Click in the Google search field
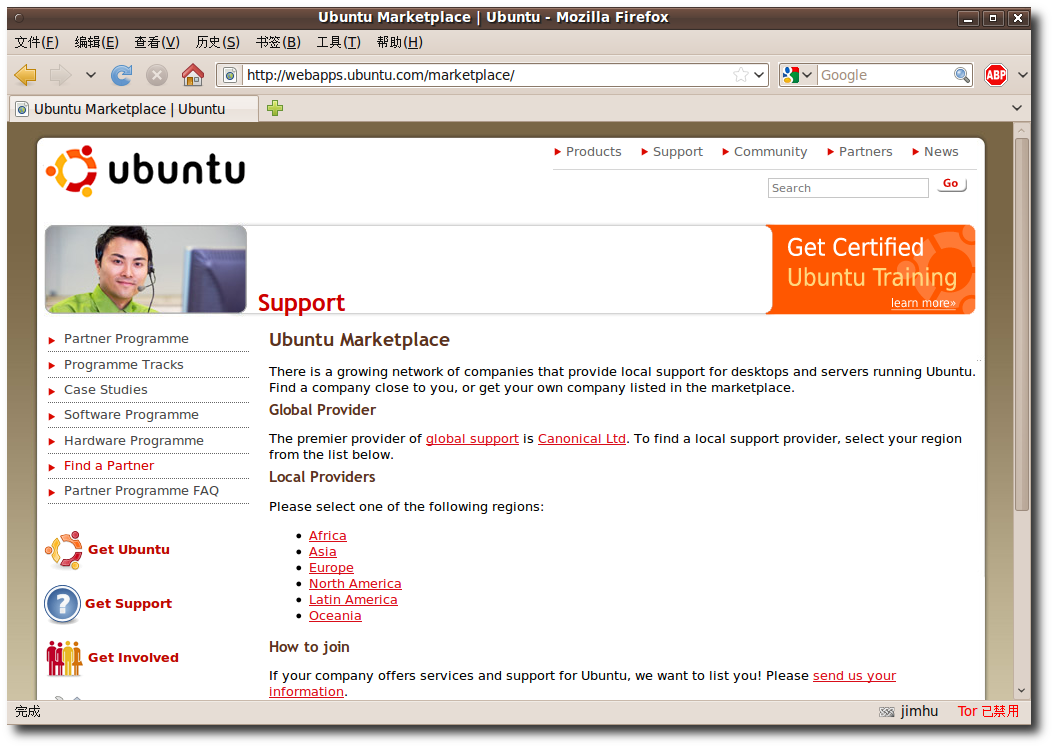1054x748 pixels. click(x=885, y=75)
